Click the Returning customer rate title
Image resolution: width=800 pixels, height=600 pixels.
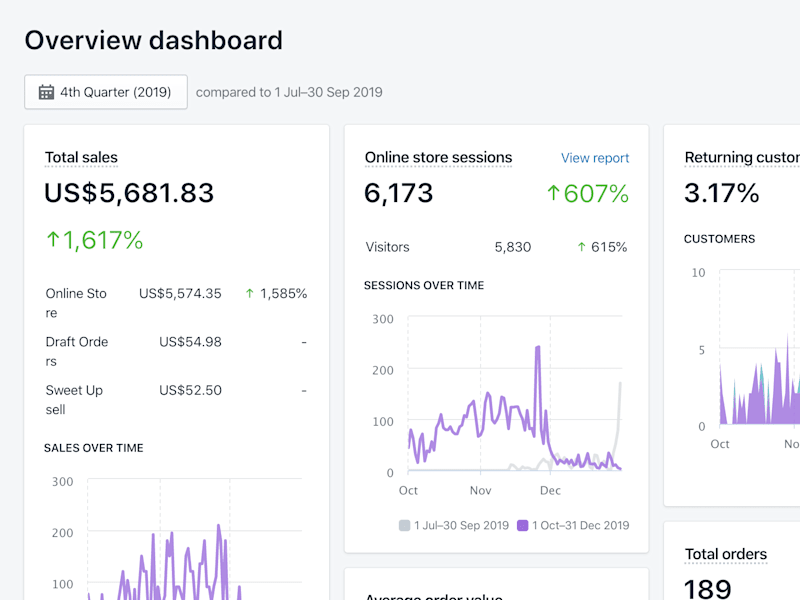742,158
